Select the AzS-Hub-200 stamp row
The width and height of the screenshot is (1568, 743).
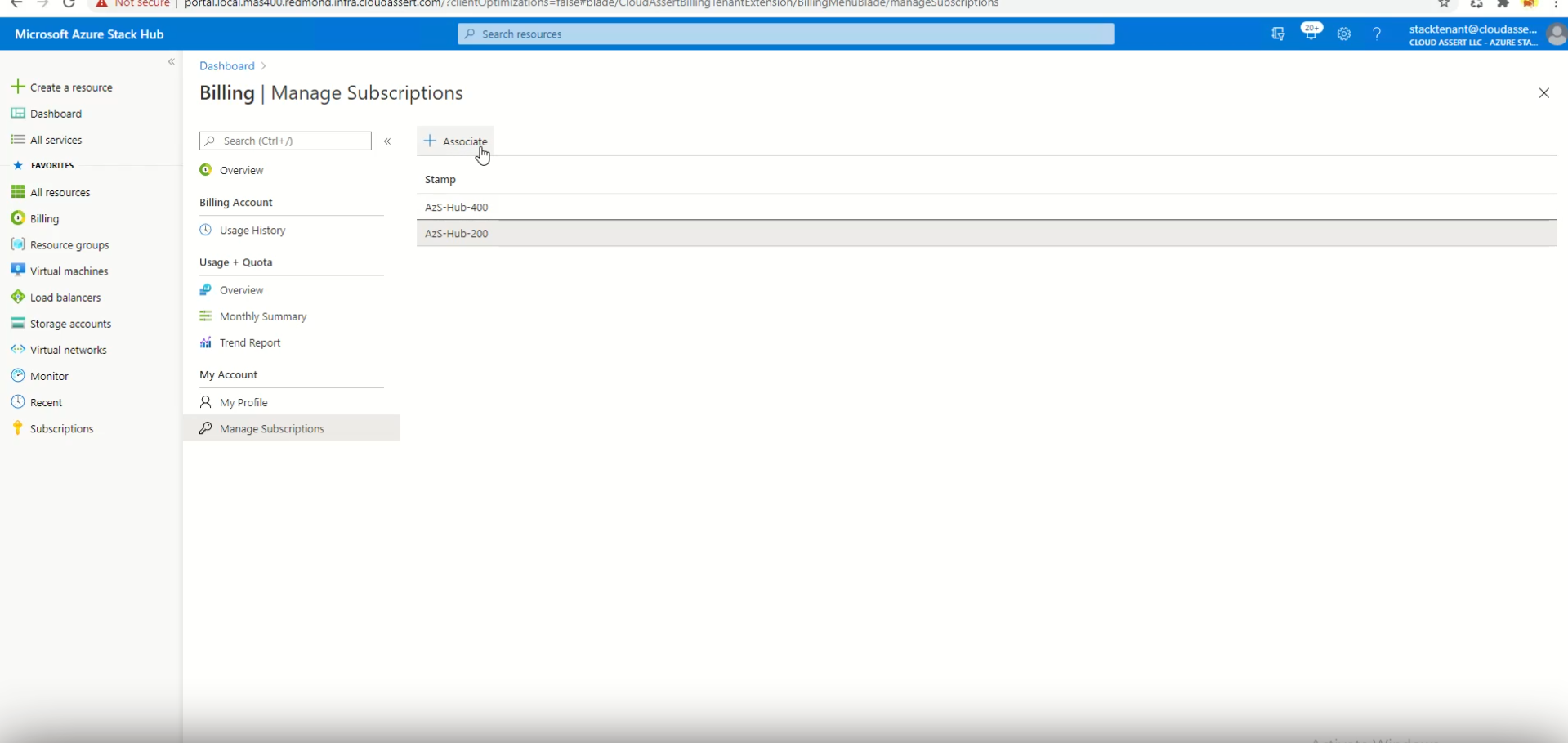click(x=986, y=233)
